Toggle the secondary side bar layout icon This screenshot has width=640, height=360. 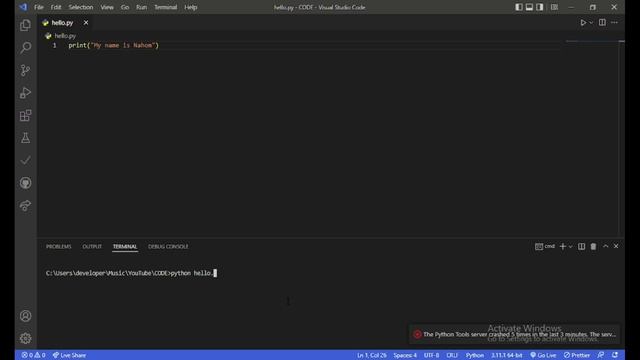click(x=540, y=7)
